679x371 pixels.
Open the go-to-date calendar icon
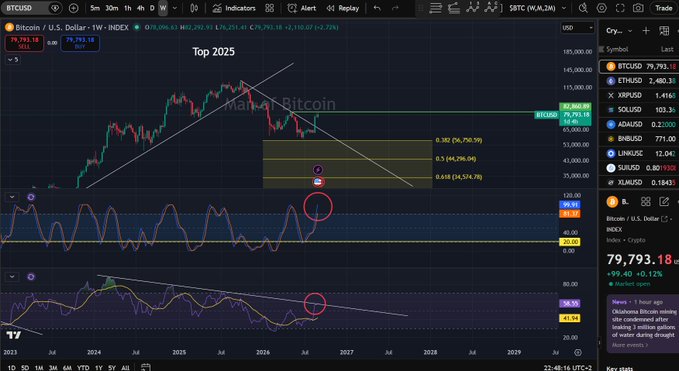(146, 368)
